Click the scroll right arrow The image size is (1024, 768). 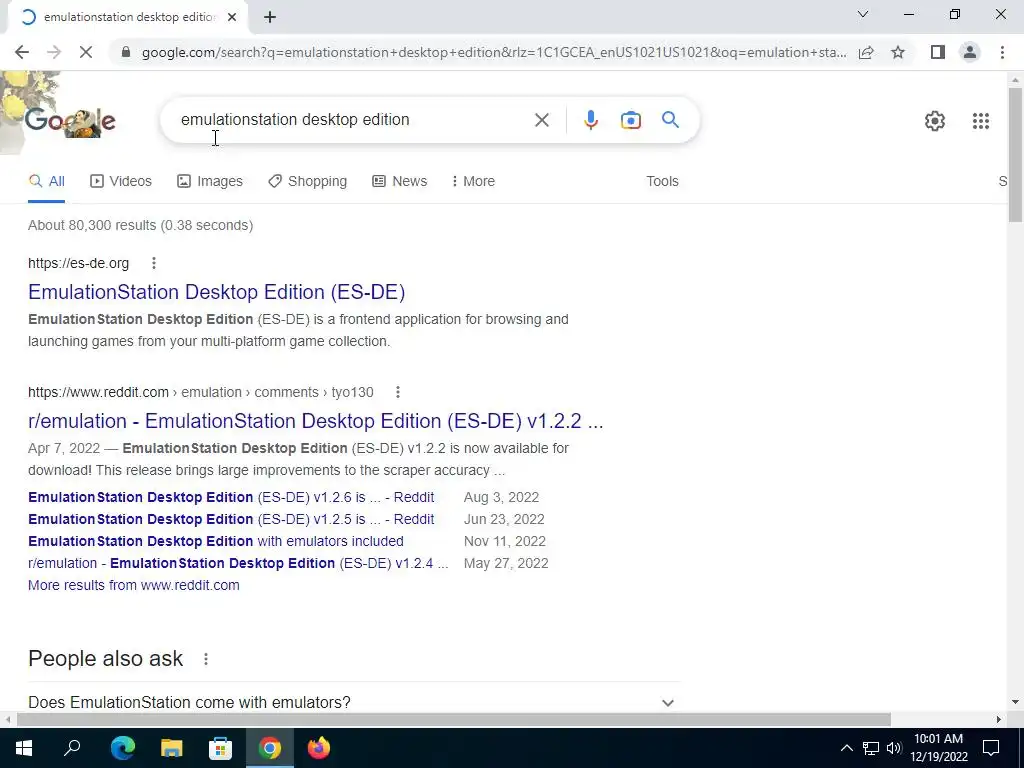[999, 720]
